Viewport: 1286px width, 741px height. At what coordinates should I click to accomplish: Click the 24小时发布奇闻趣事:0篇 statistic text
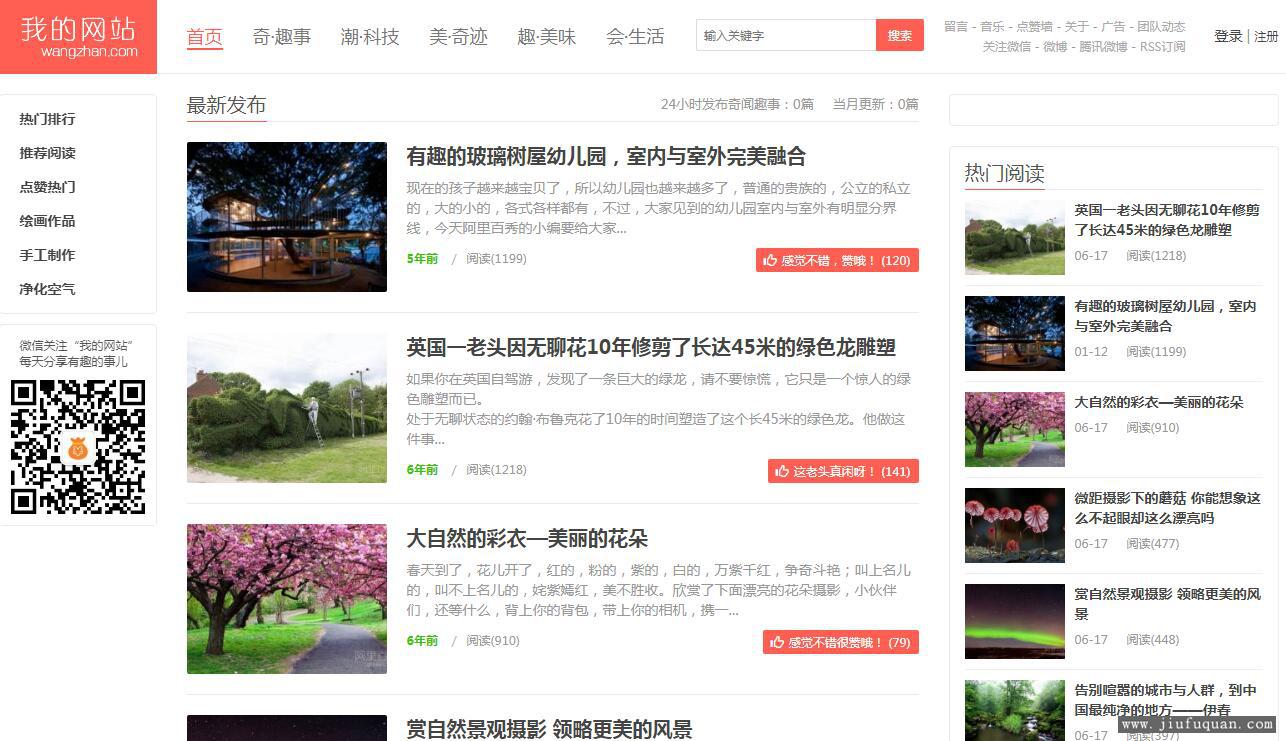pyautogui.click(x=737, y=104)
